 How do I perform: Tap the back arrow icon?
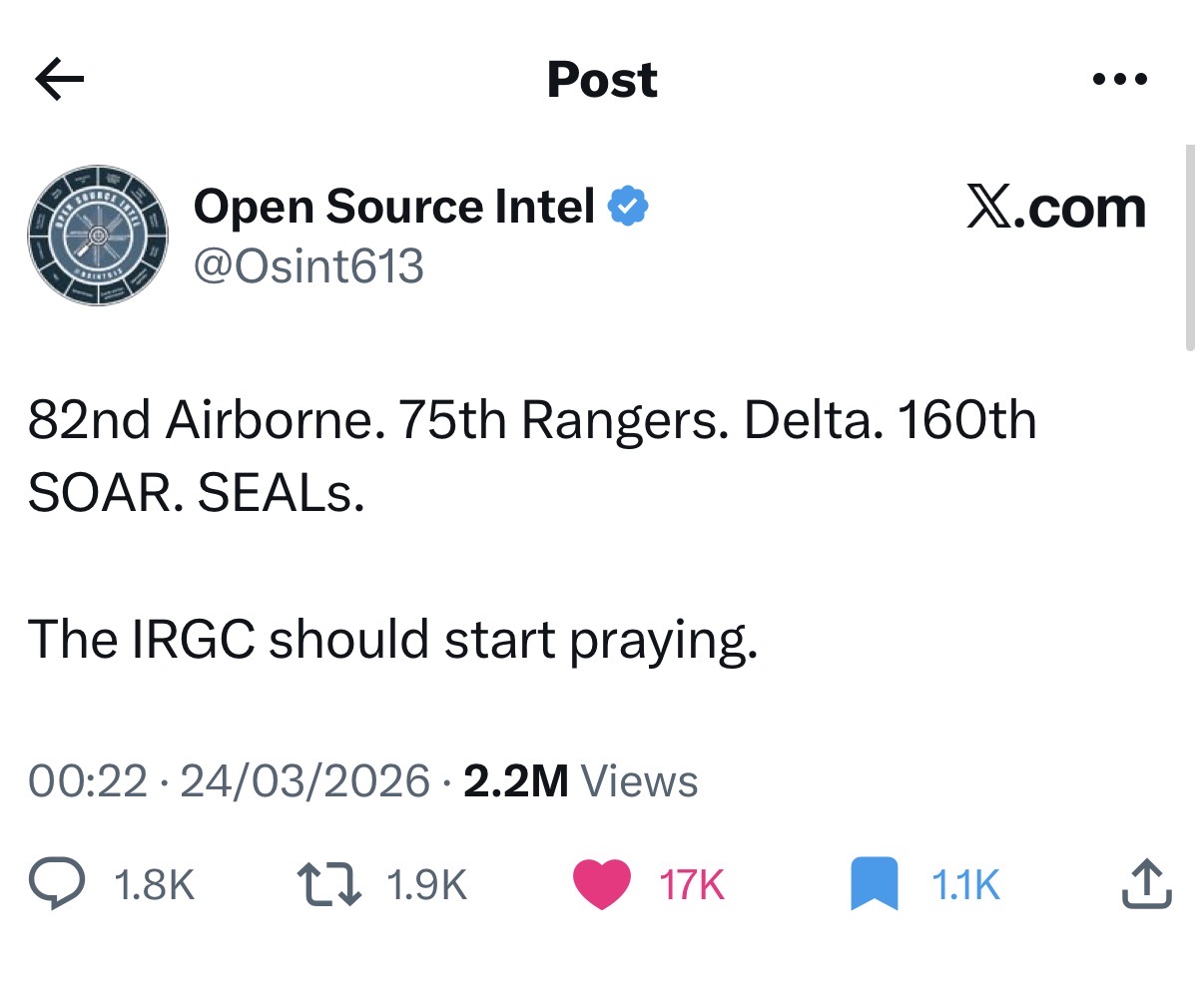(x=59, y=80)
